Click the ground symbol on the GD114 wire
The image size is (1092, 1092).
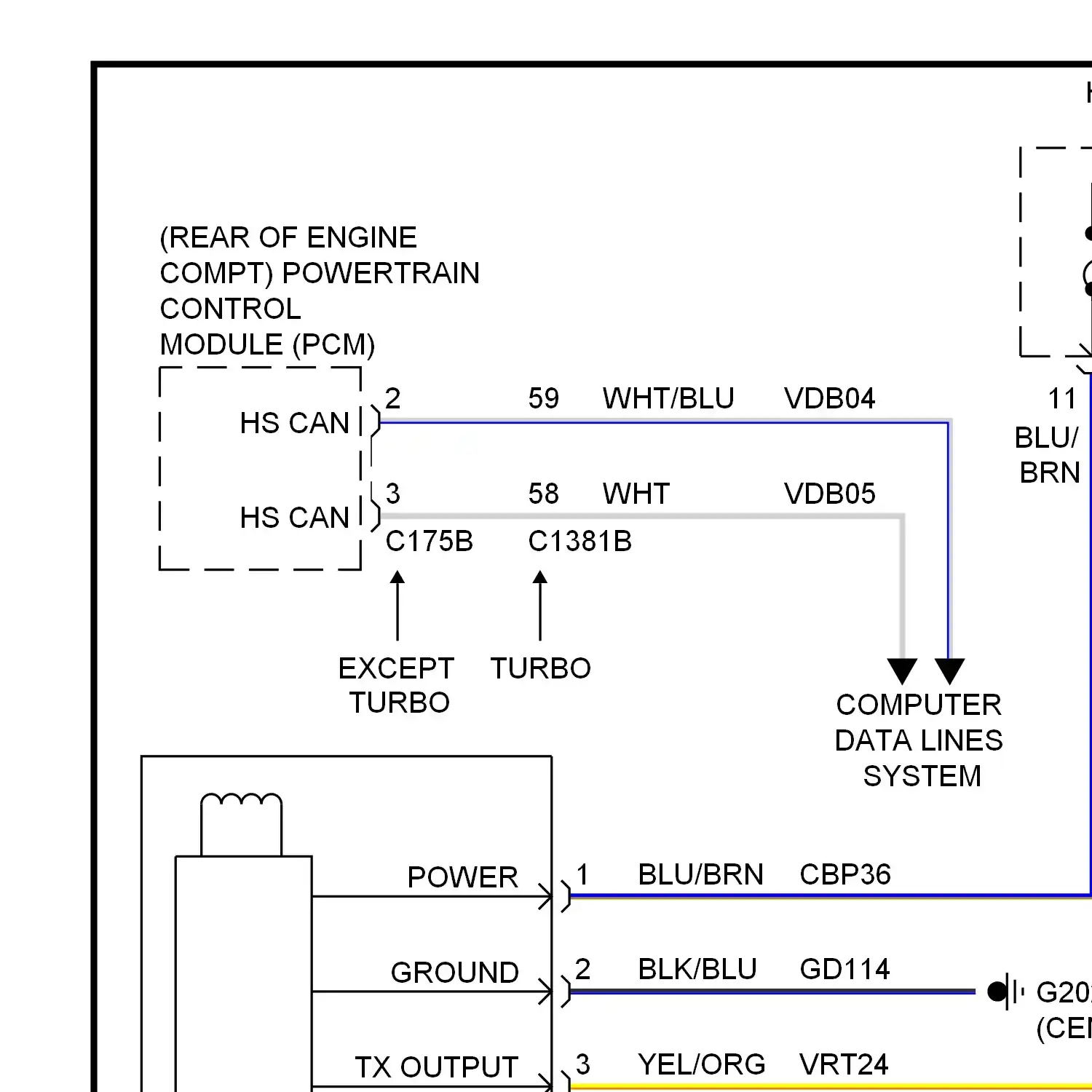tap(1006, 992)
